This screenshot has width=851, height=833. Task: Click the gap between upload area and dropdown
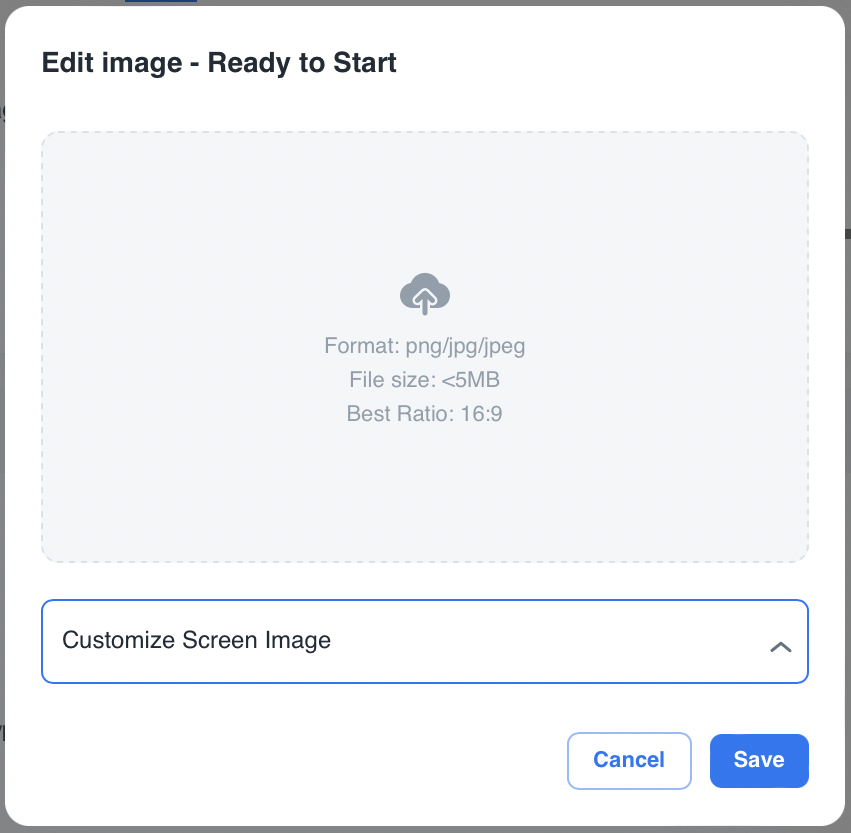pyautogui.click(x=425, y=581)
